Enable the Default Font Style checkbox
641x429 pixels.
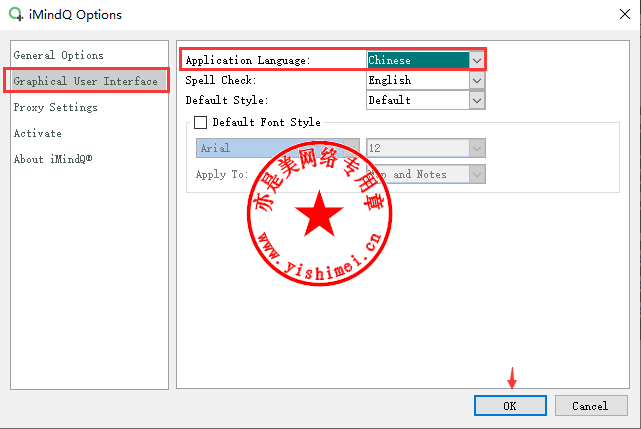coord(200,122)
